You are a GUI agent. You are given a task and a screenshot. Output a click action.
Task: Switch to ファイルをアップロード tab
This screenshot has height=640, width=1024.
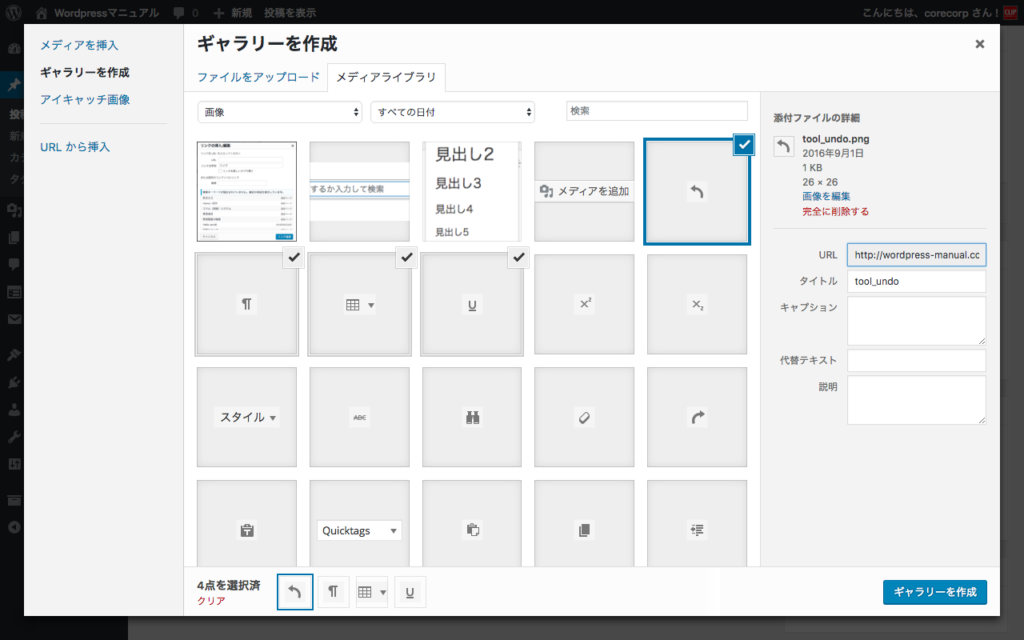(x=258, y=77)
